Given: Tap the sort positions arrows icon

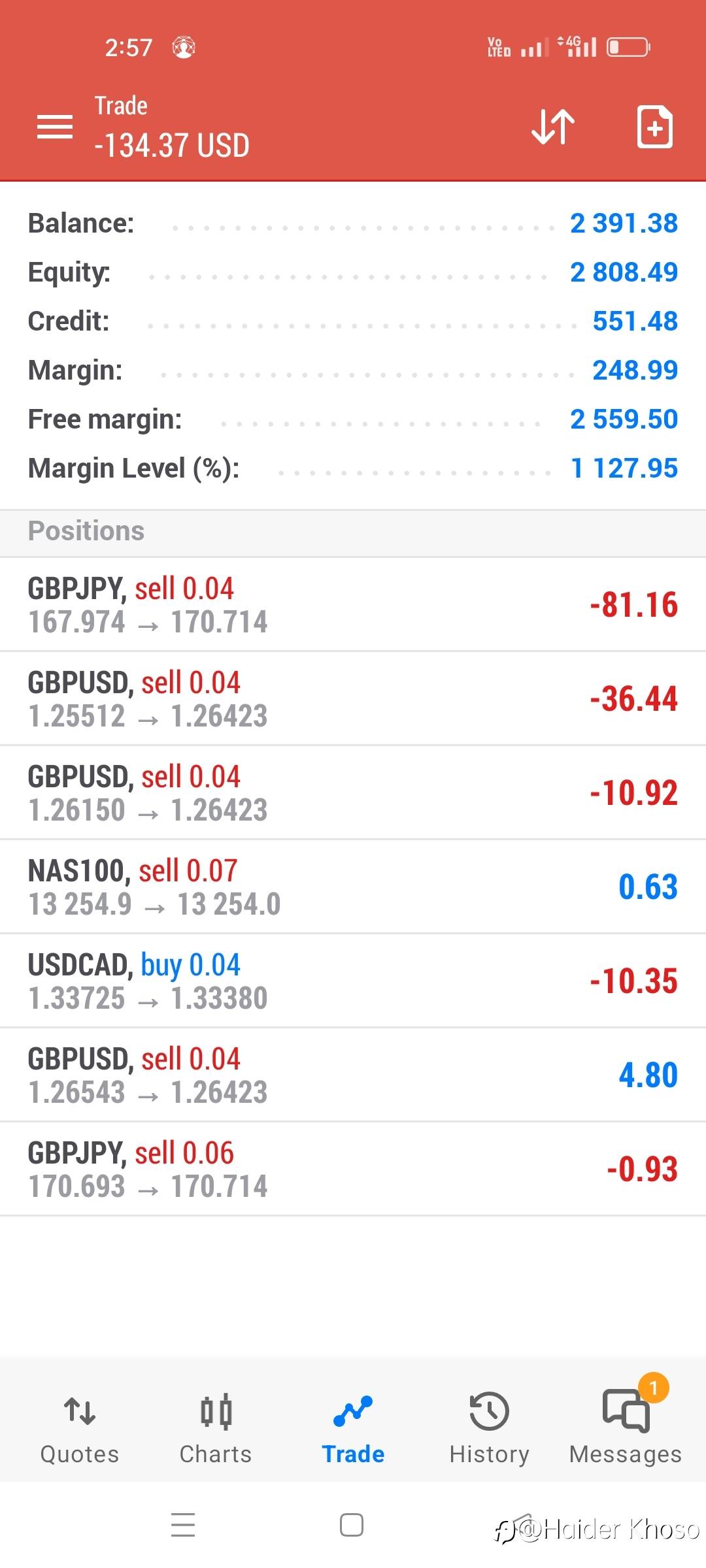Looking at the screenshot, I should point(553,126).
